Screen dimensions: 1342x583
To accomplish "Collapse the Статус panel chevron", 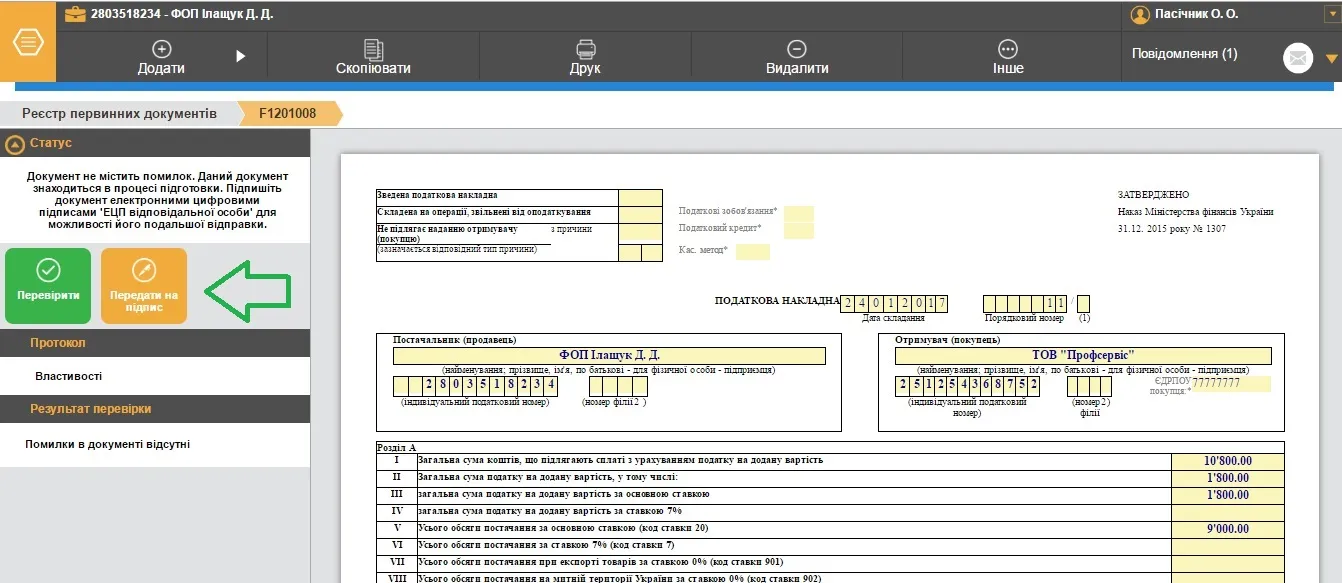I will click(15, 144).
